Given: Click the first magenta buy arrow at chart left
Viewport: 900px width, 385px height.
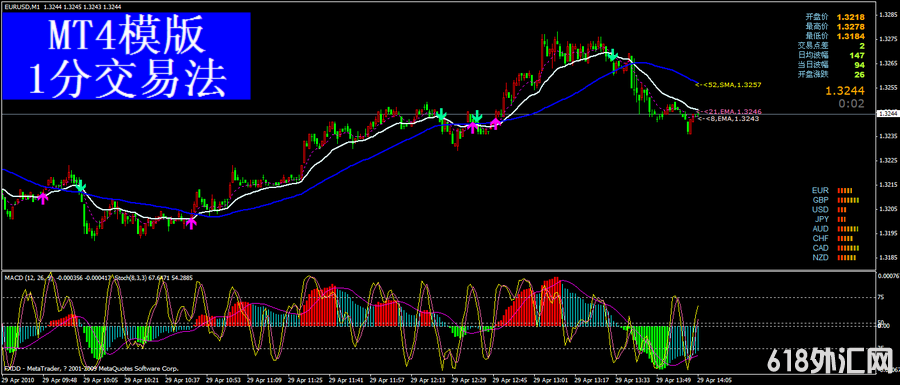Looking at the screenshot, I should [44, 198].
